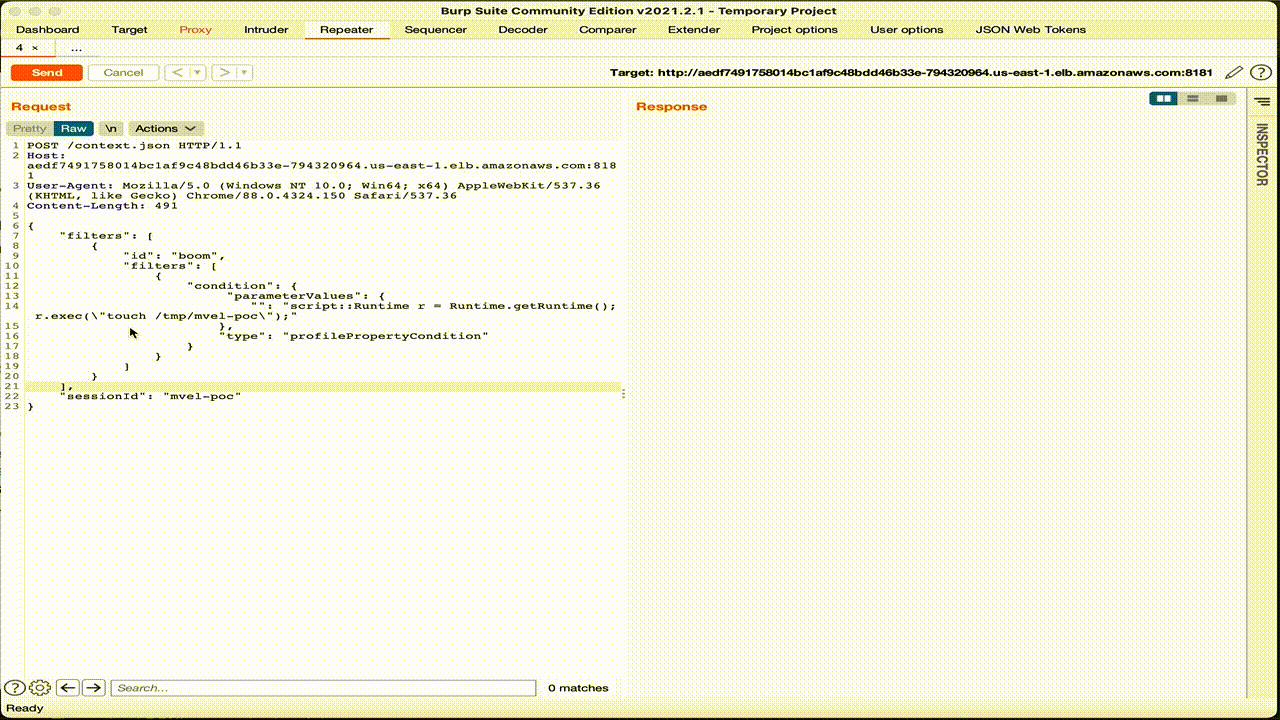Screen dimensions: 1280x720
Task: Open search help question mark icon
Action: pos(15,688)
